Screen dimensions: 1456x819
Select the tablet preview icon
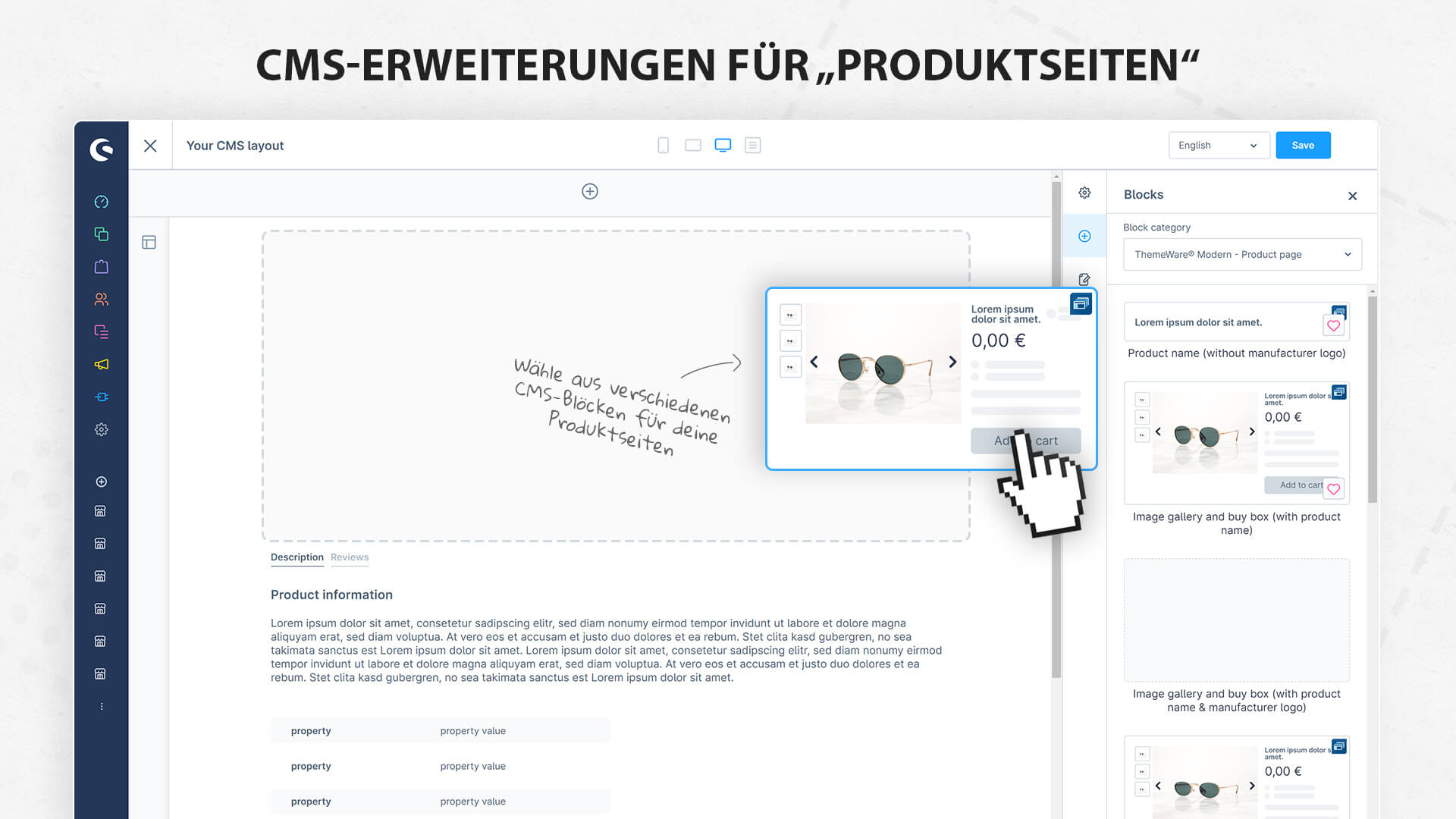pyautogui.click(x=693, y=145)
